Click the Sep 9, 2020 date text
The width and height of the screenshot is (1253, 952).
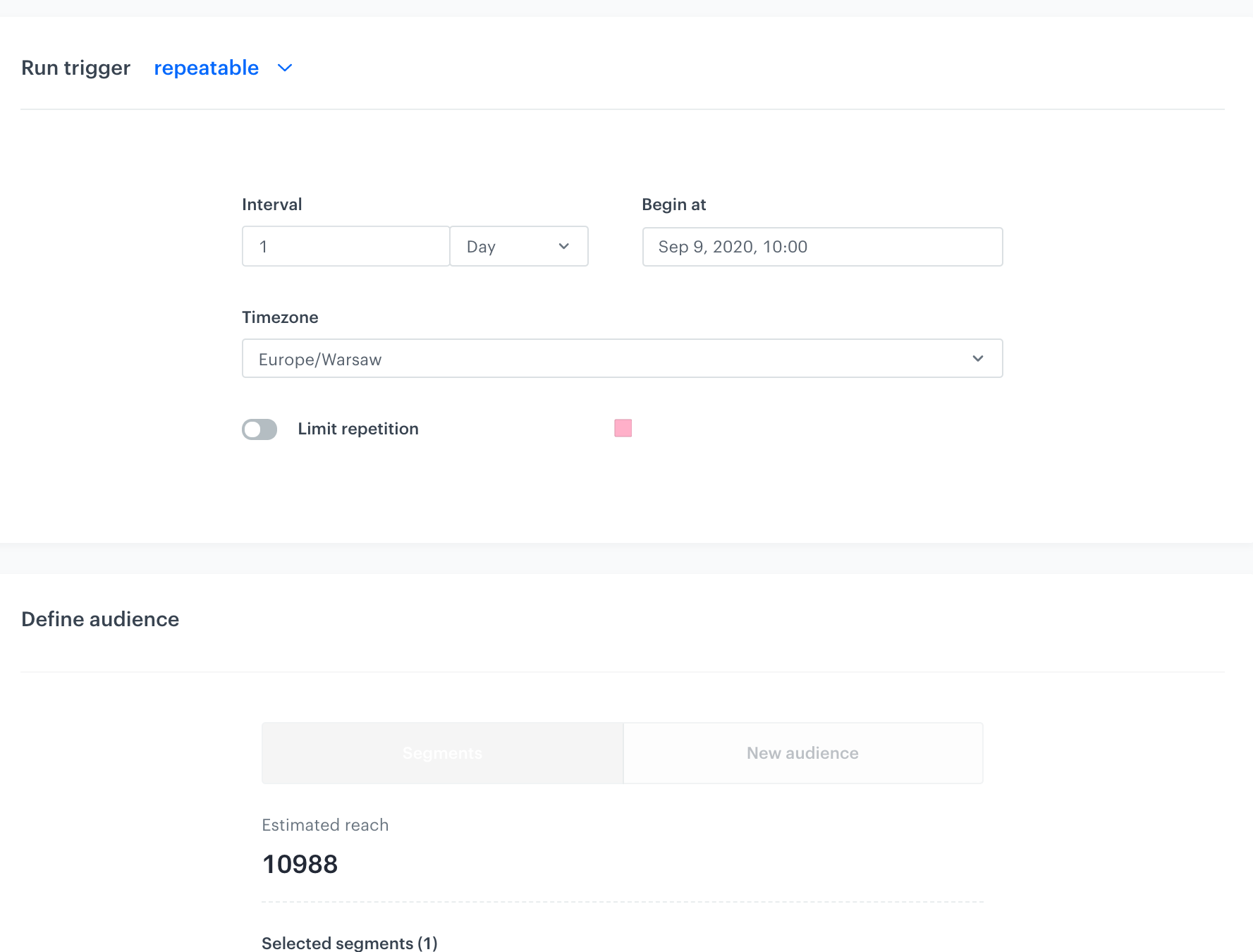(x=732, y=247)
